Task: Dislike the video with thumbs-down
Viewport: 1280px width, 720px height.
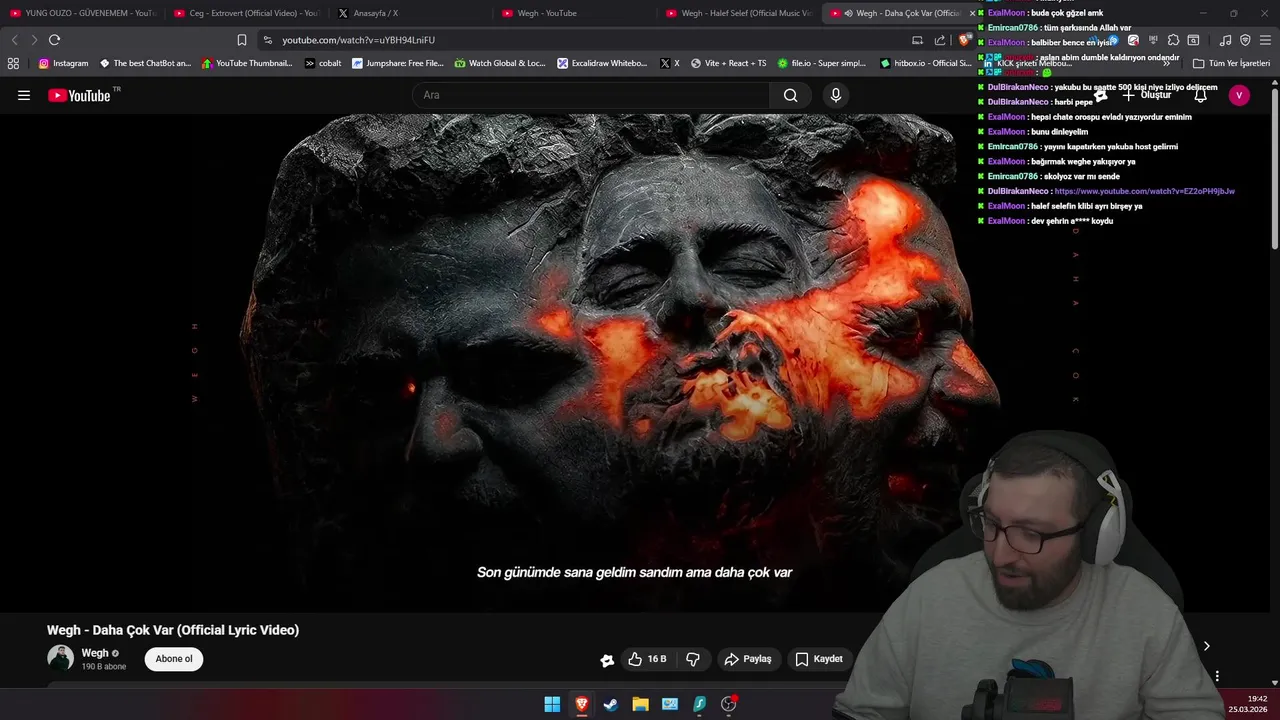Action: pyautogui.click(x=693, y=659)
